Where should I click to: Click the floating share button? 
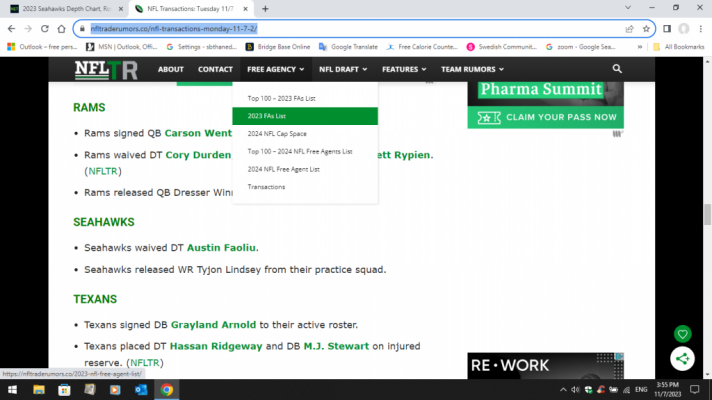(x=682, y=359)
